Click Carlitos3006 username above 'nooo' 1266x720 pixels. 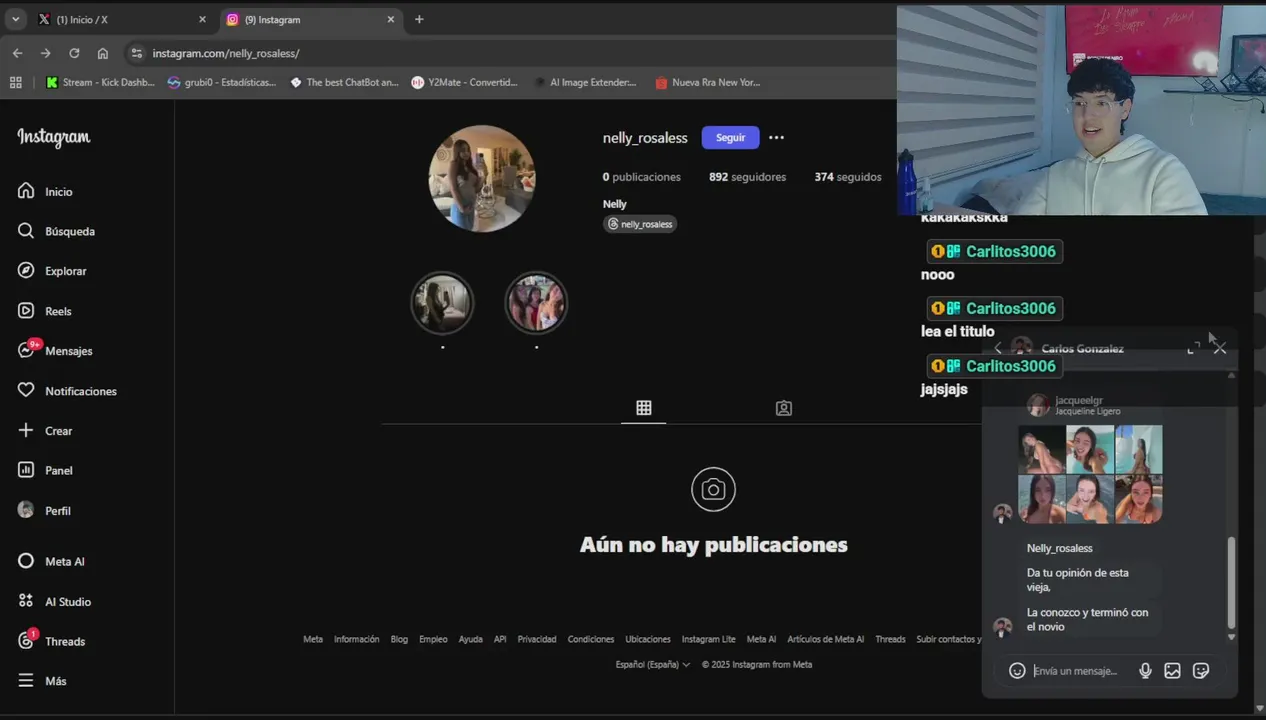(1010, 251)
